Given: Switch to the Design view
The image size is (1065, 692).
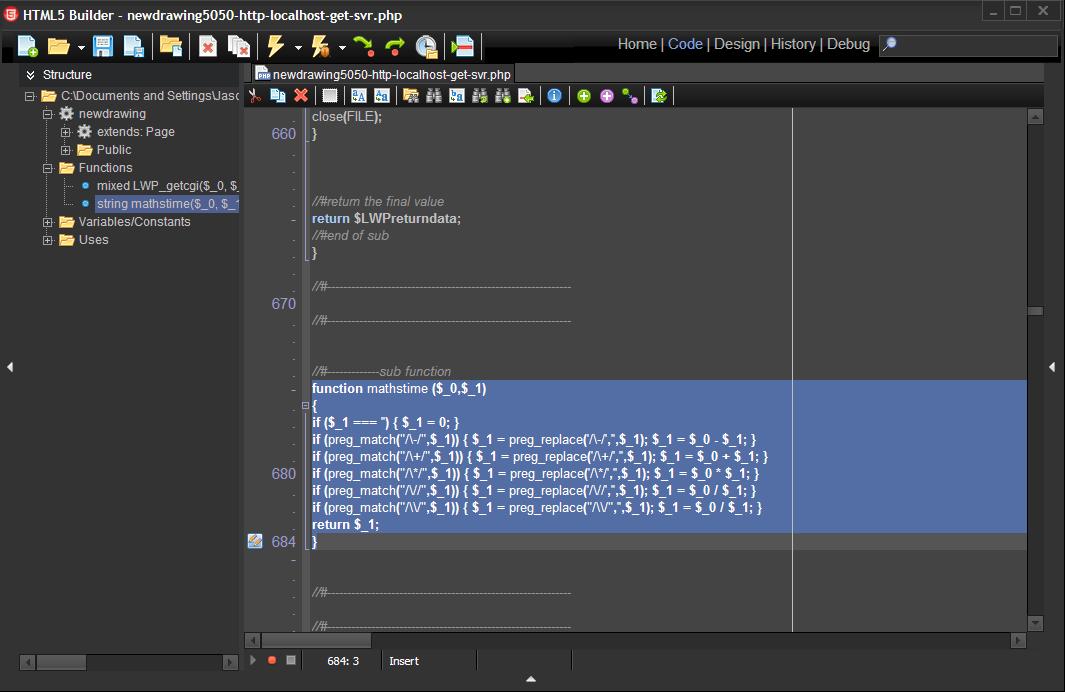Looking at the screenshot, I should (737, 44).
